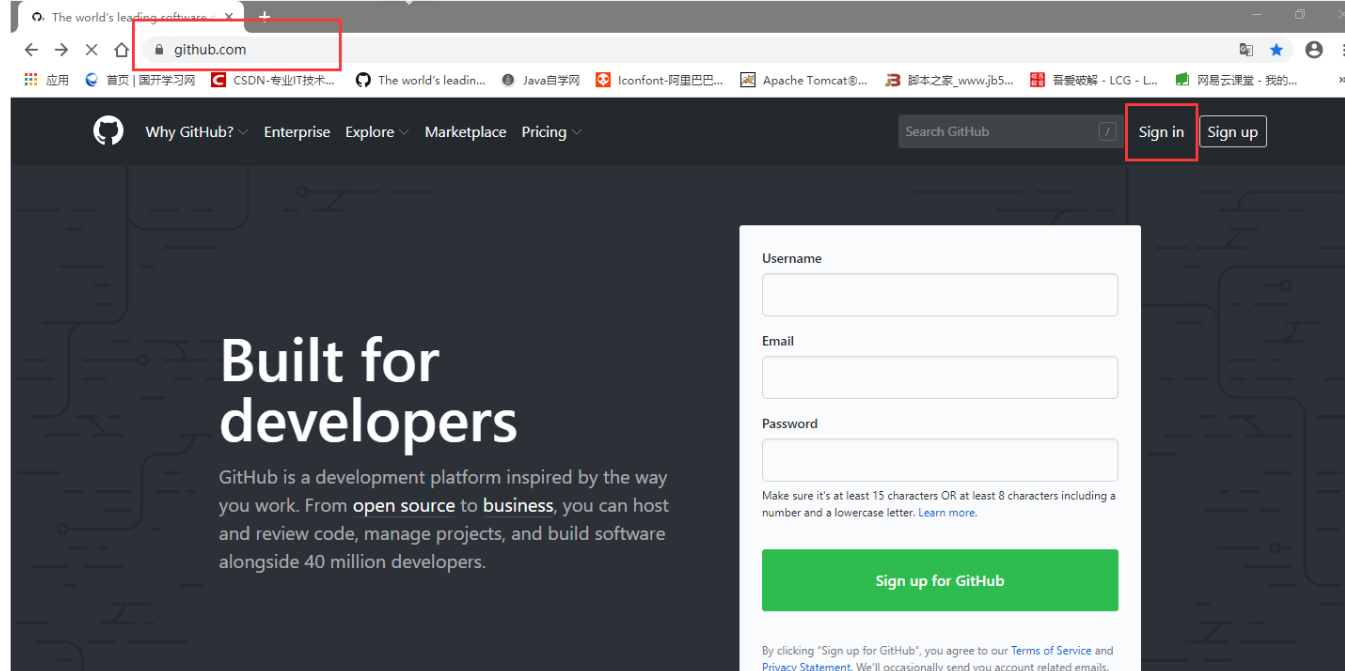The height and width of the screenshot is (671, 1345).
Task: Open The world's leadin... GitHub bookmark
Action: pyautogui.click(x=421, y=80)
